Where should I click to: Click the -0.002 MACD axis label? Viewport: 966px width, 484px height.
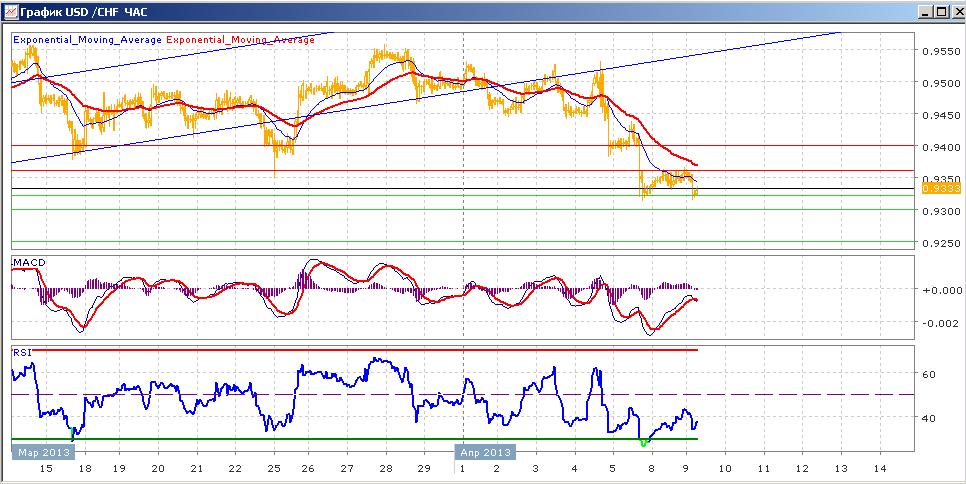click(x=942, y=324)
